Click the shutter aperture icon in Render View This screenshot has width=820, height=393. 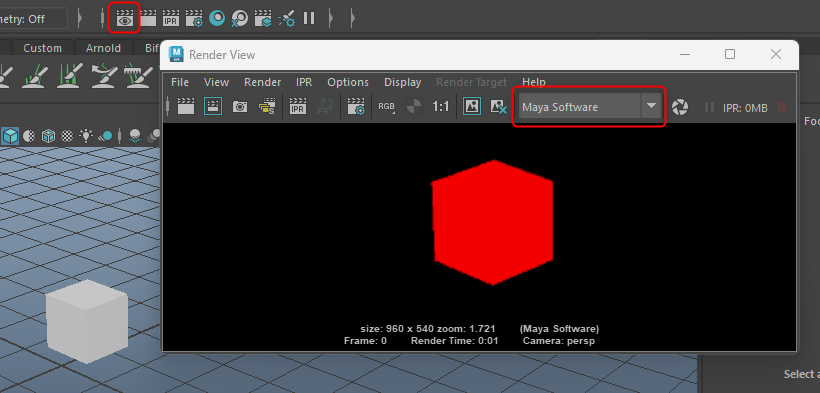pos(680,107)
